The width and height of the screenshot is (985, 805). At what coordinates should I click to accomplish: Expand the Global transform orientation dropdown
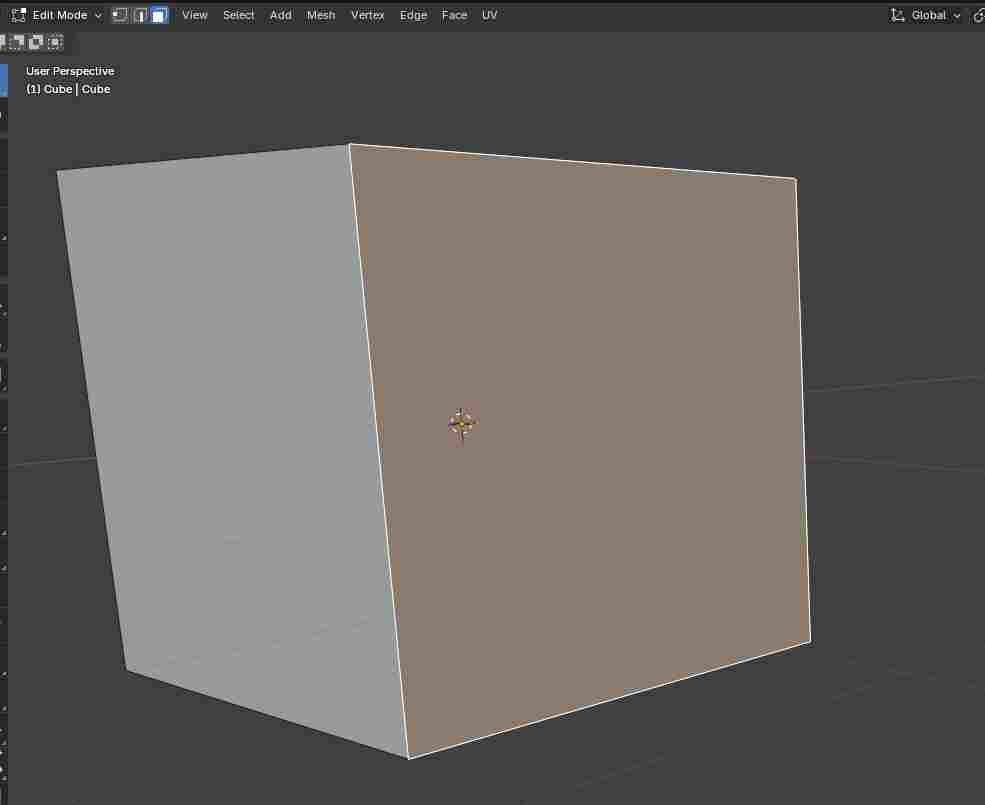pos(927,15)
